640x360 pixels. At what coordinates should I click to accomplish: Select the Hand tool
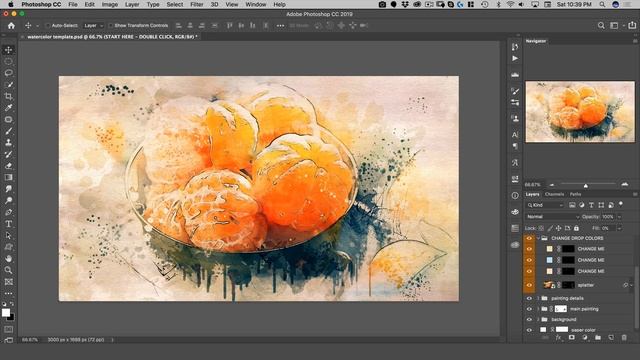tap(8, 258)
